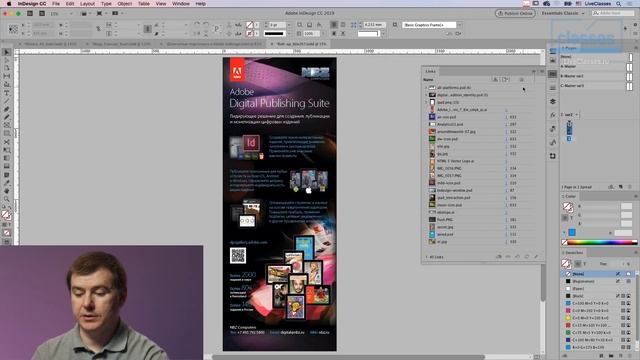The width and height of the screenshot is (640, 360).
Task: Expand the all-platforms.psd link group
Action: [x=426, y=88]
